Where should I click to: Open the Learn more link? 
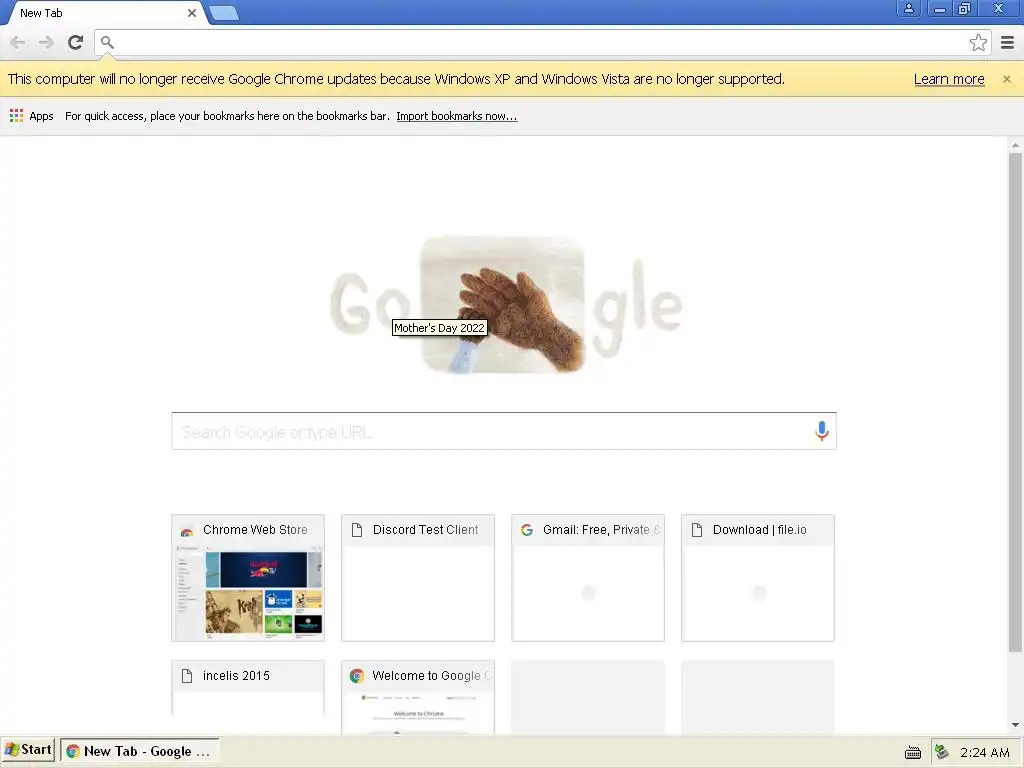point(949,79)
